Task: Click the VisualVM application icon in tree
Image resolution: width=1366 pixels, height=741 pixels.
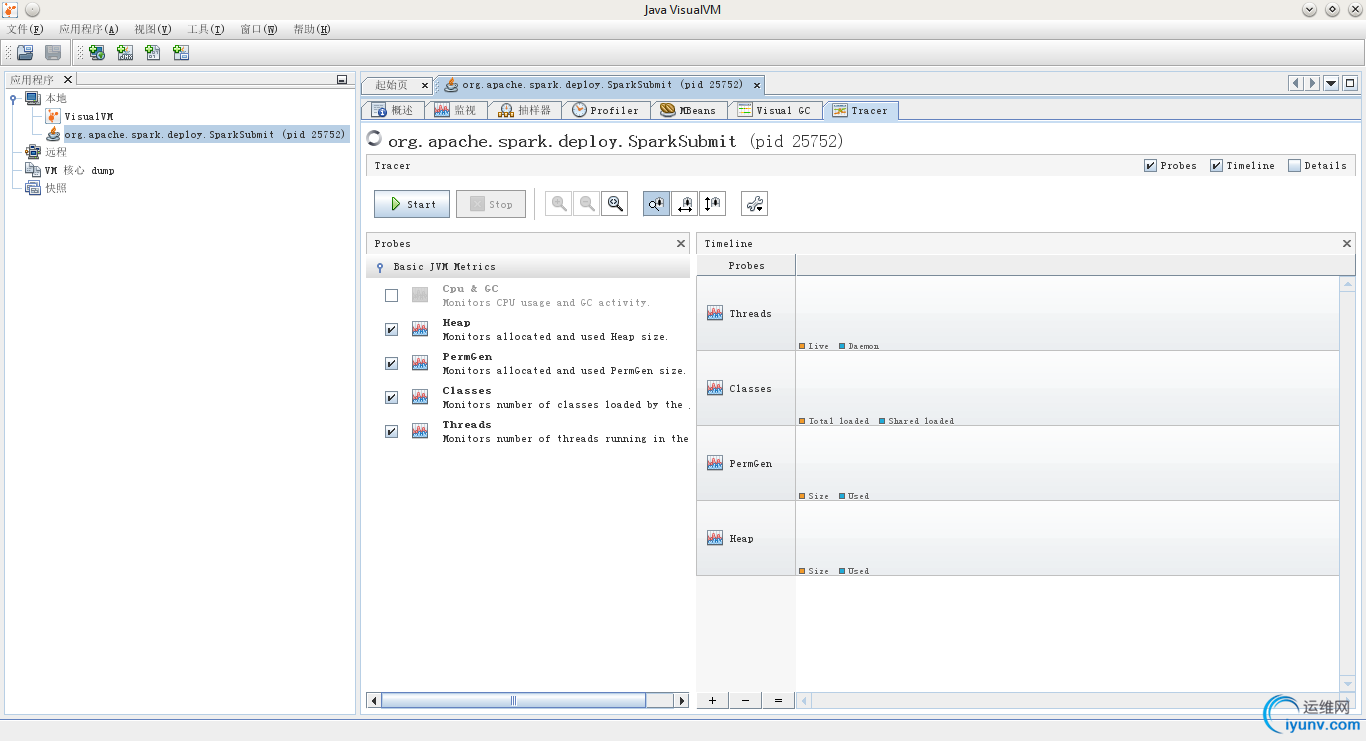Action: point(54,116)
